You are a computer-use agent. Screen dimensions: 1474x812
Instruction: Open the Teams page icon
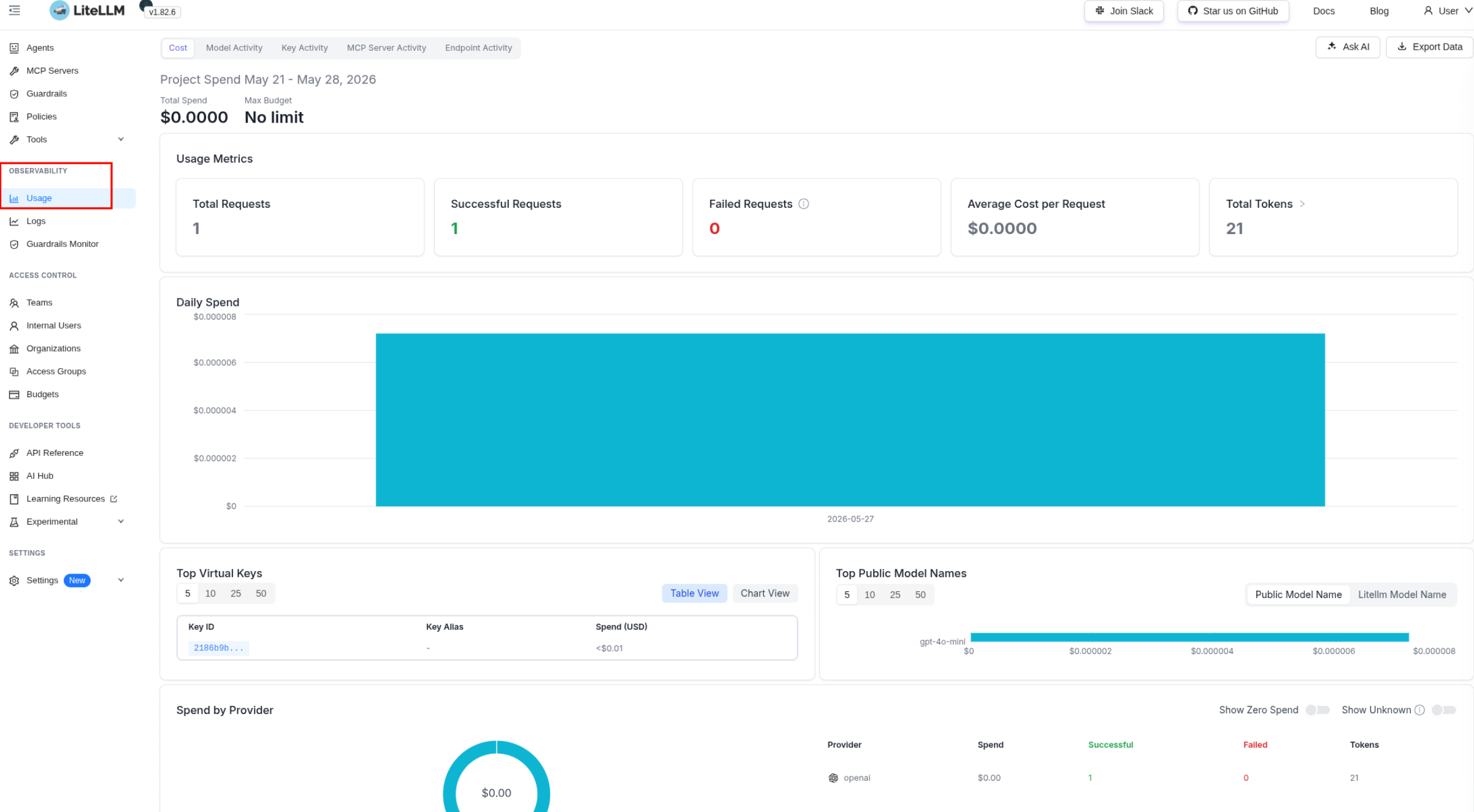point(14,303)
